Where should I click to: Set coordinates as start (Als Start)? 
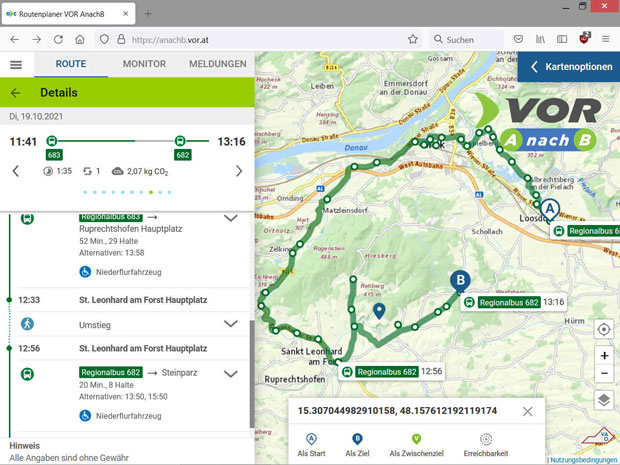(312, 445)
